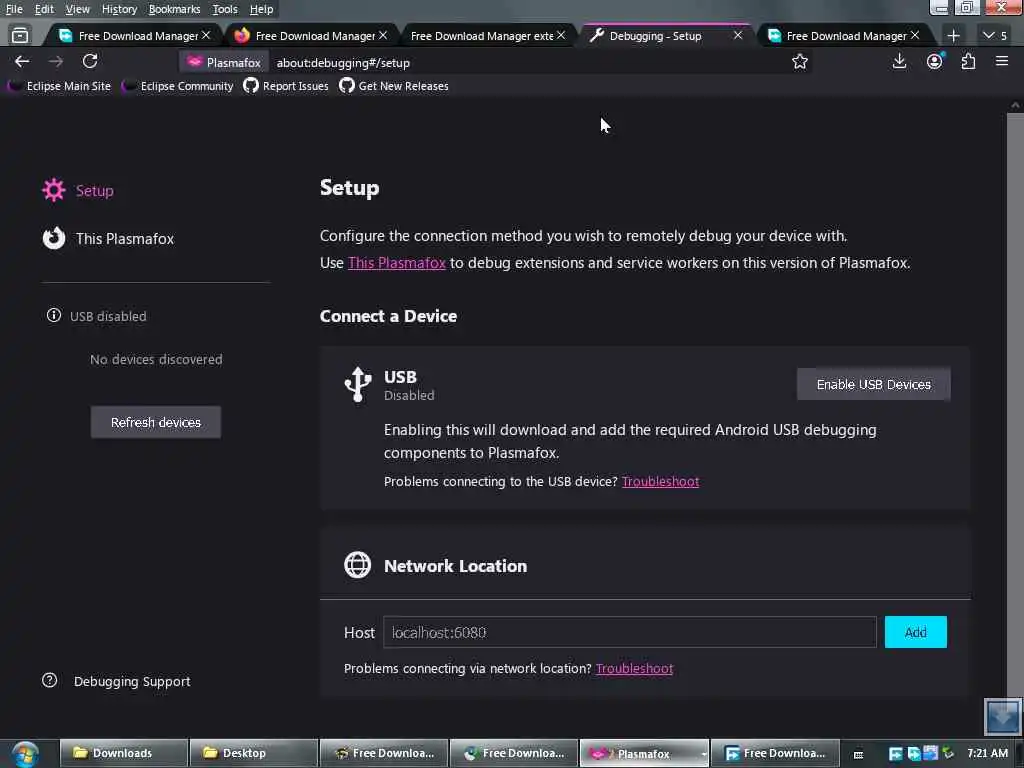Click the forward navigation arrow
The height and width of the screenshot is (768, 1024).
[56, 61]
